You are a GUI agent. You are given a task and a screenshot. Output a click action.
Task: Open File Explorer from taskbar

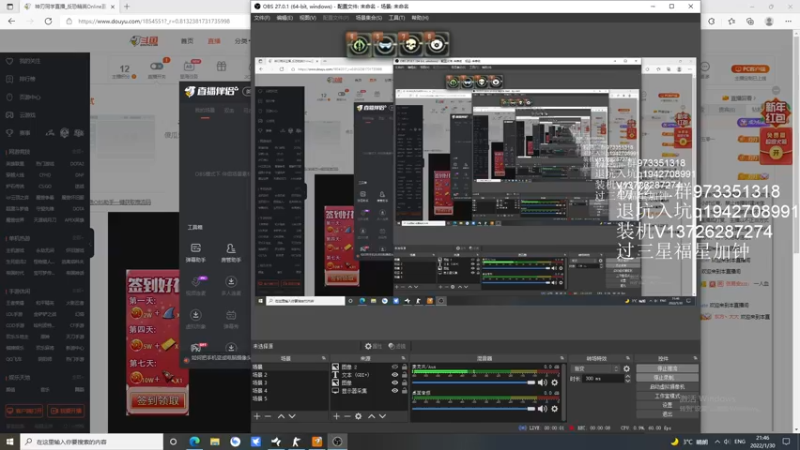pyautogui.click(x=215, y=441)
